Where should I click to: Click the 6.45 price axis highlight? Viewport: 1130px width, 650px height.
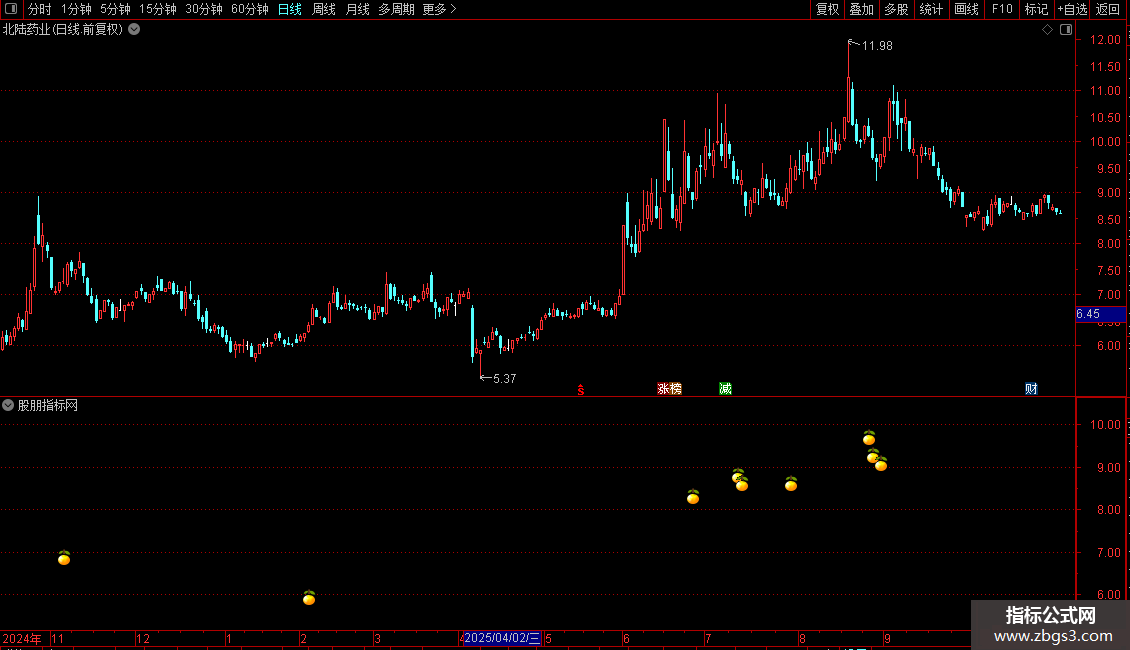[1100, 314]
